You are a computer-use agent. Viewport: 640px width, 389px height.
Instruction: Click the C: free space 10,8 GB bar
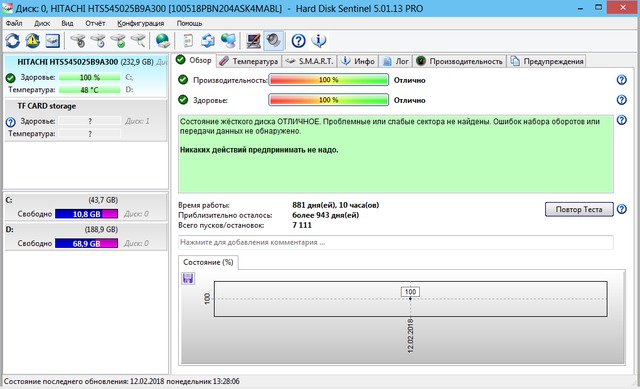point(87,213)
